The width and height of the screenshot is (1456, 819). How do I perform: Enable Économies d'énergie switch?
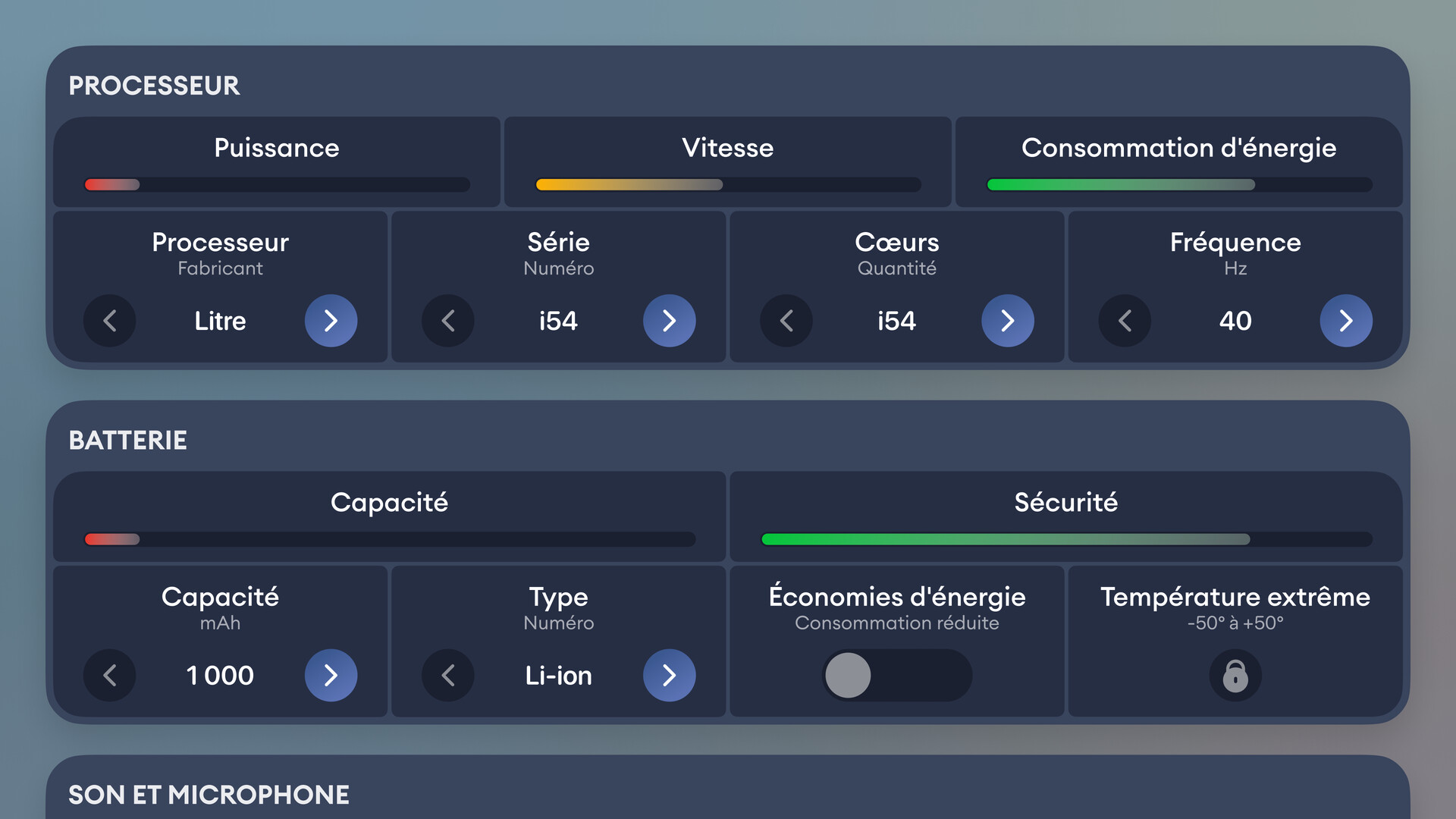coord(897,675)
